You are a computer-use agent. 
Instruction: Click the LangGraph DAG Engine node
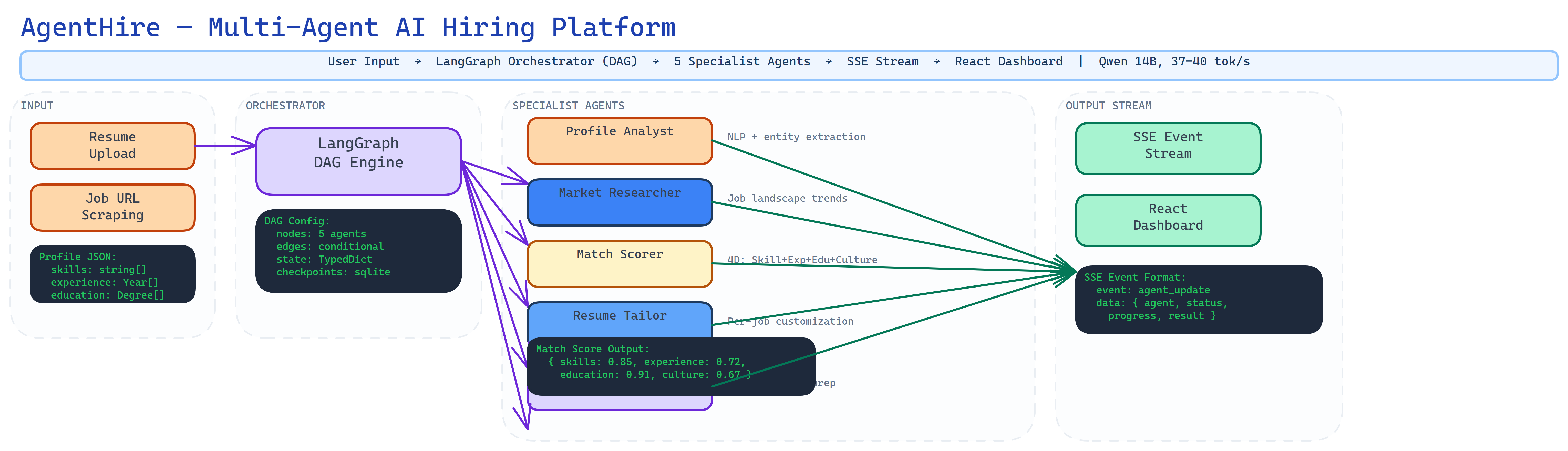358,161
